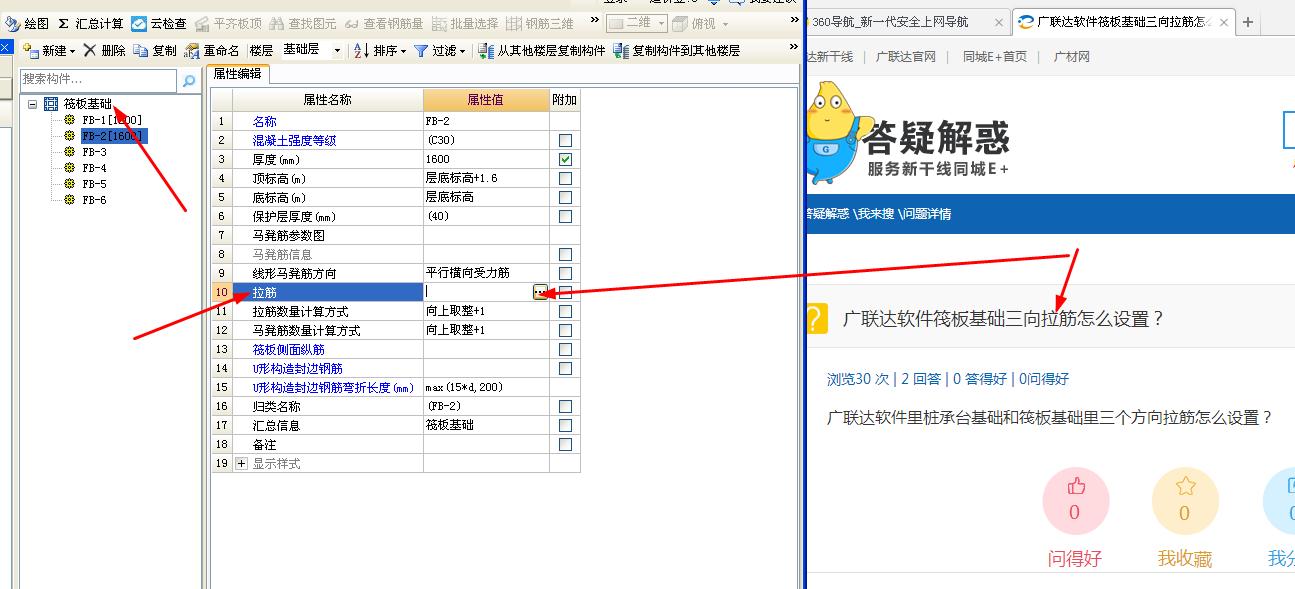The width and height of the screenshot is (1295, 589).
Task: Close the 360导航 browser tab
Action: tap(998, 22)
